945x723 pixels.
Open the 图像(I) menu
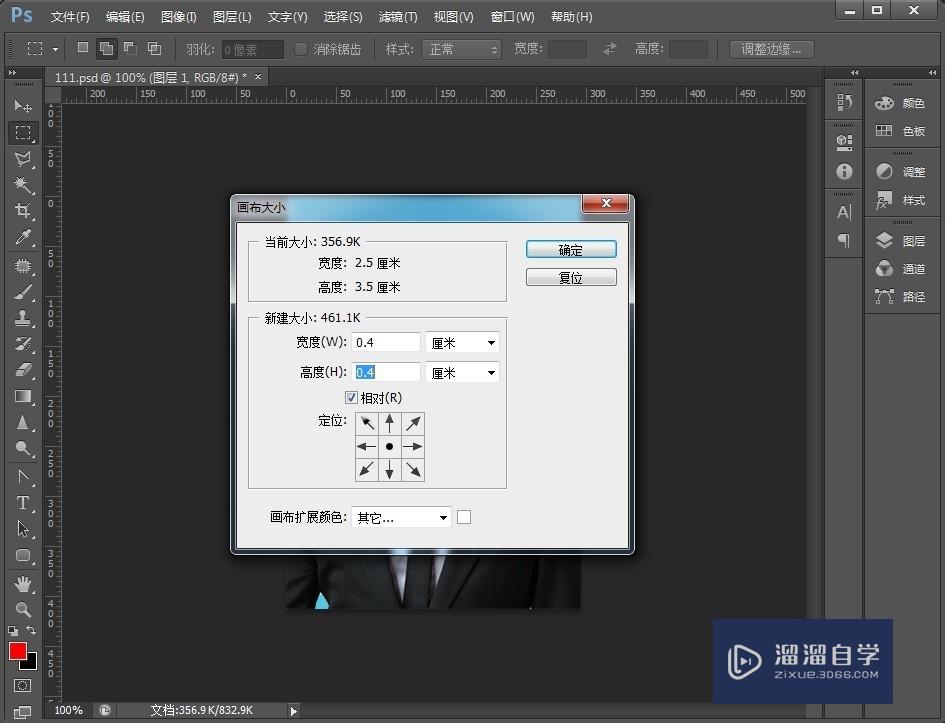pos(179,17)
